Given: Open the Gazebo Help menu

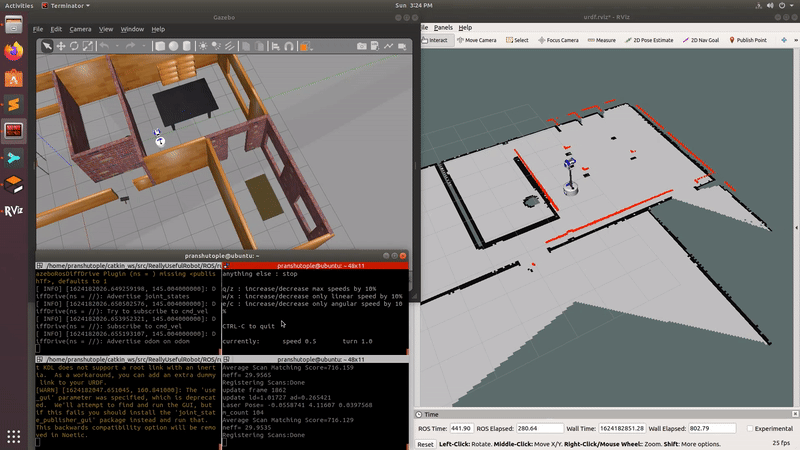Looking at the screenshot, I should pyautogui.click(x=158, y=29).
